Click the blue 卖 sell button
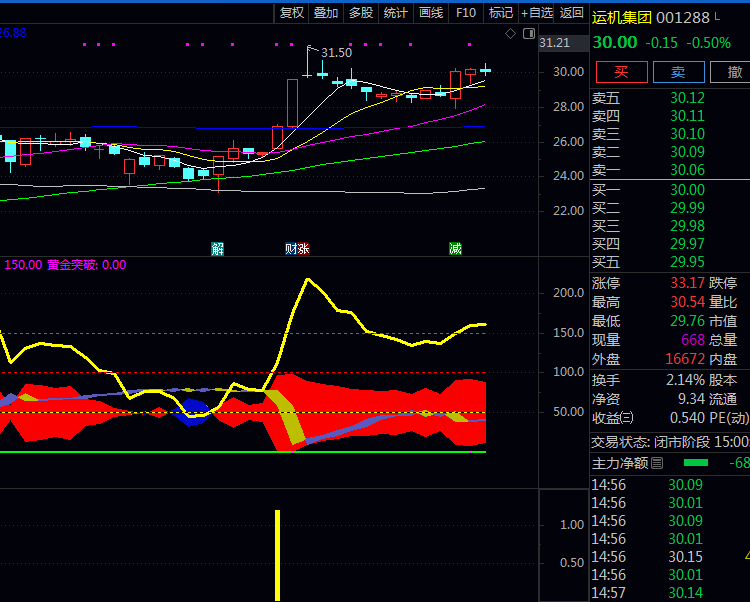Screen dimensions: 750x602 [x=678, y=71]
